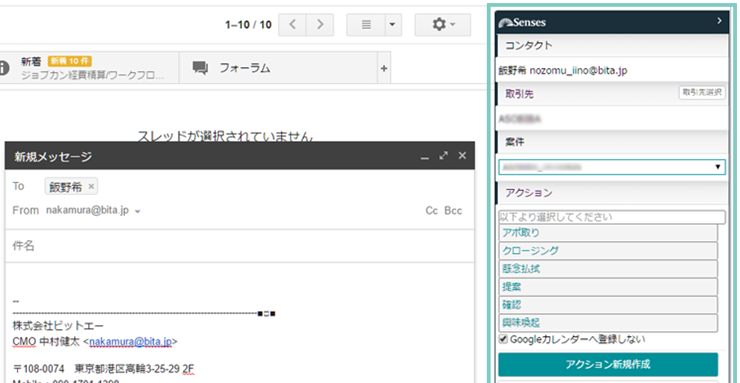The width and height of the screenshot is (740, 383).
Task: Click the 件名 subject field
Action: (240, 246)
